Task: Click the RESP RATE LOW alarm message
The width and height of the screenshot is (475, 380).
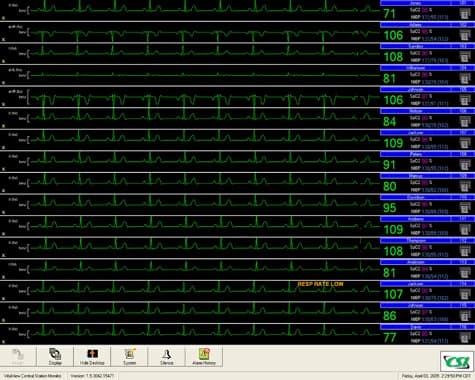Action: click(320, 284)
